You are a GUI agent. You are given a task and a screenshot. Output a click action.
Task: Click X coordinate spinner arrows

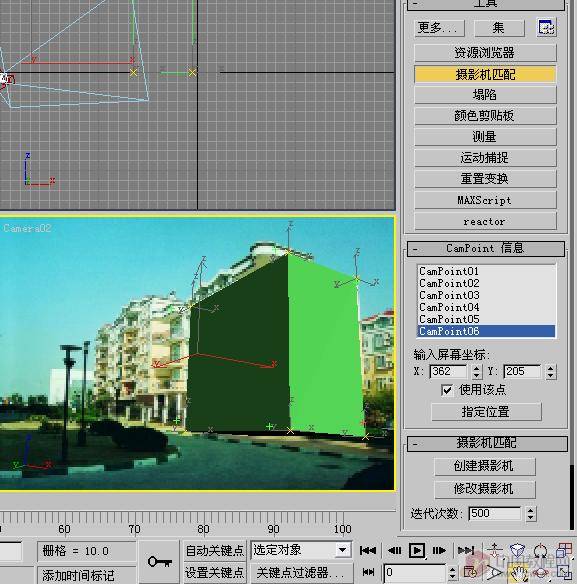[477, 372]
